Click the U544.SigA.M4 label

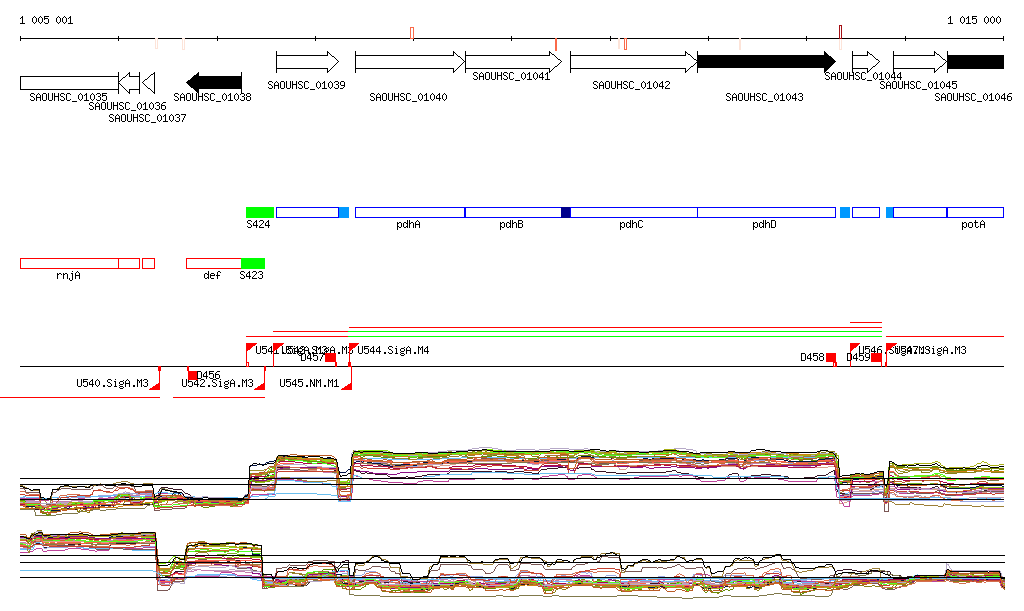tap(393, 350)
